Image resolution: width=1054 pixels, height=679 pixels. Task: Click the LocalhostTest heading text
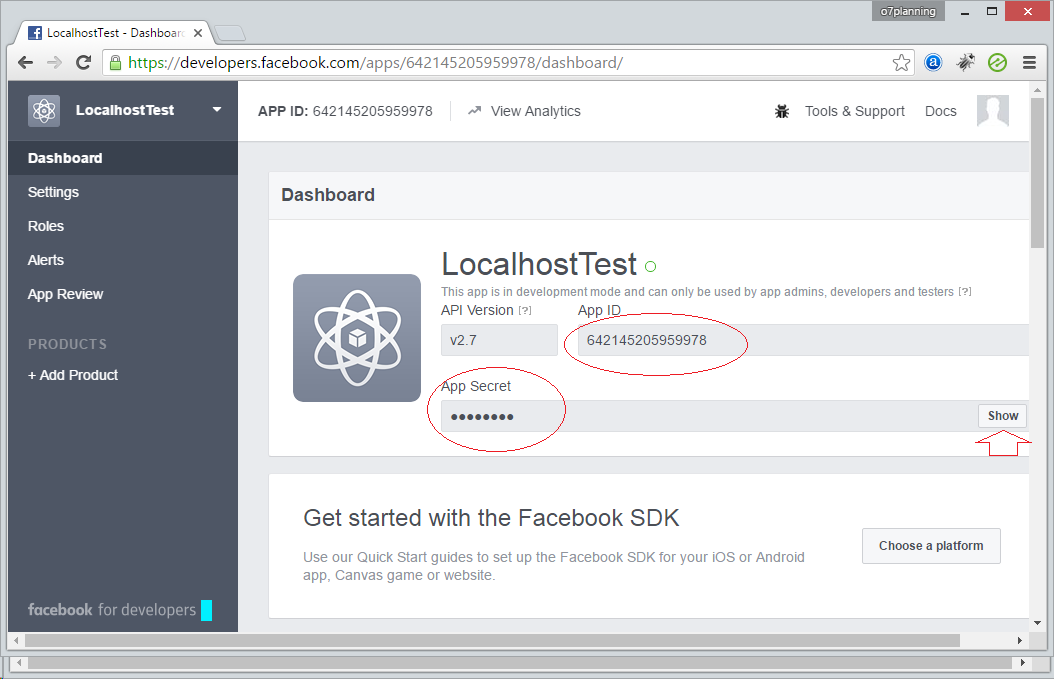539,264
